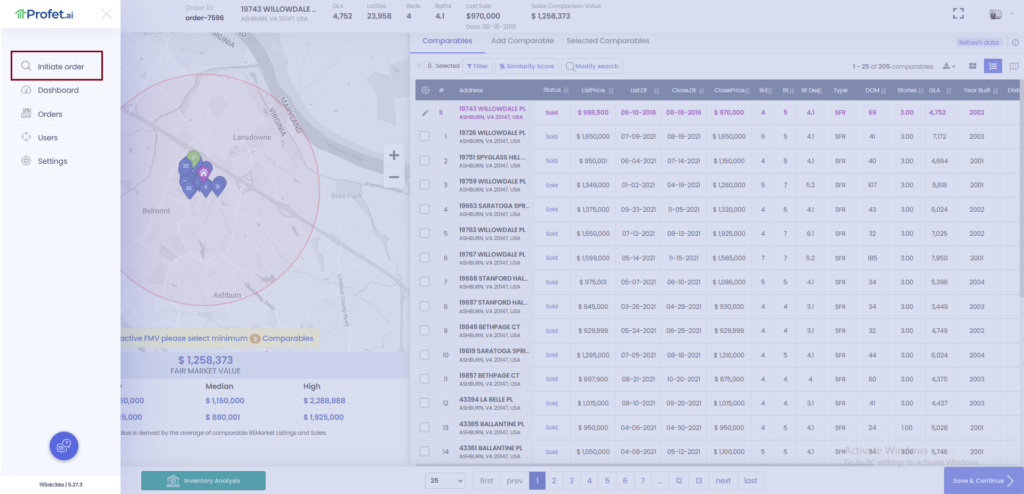Click the Users icon in the sidebar
This screenshot has height=494, width=1024.
[27, 137]
